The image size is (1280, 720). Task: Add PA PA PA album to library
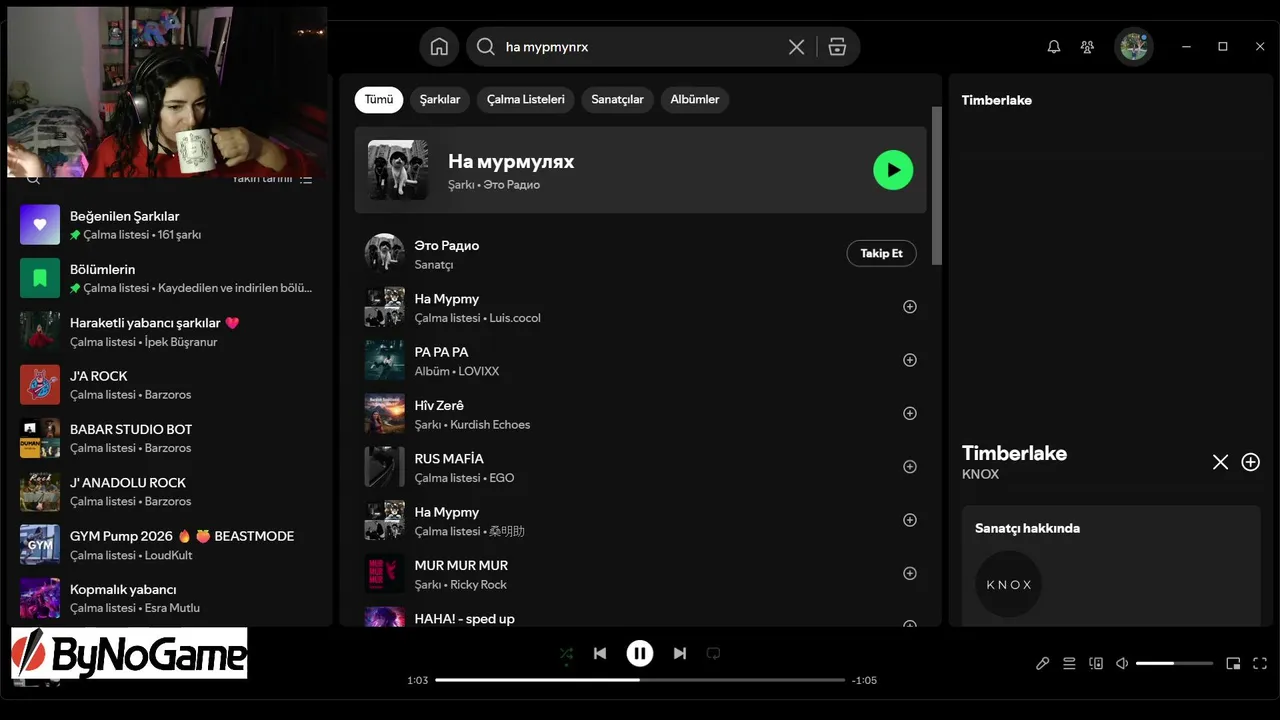coord(910,360)
